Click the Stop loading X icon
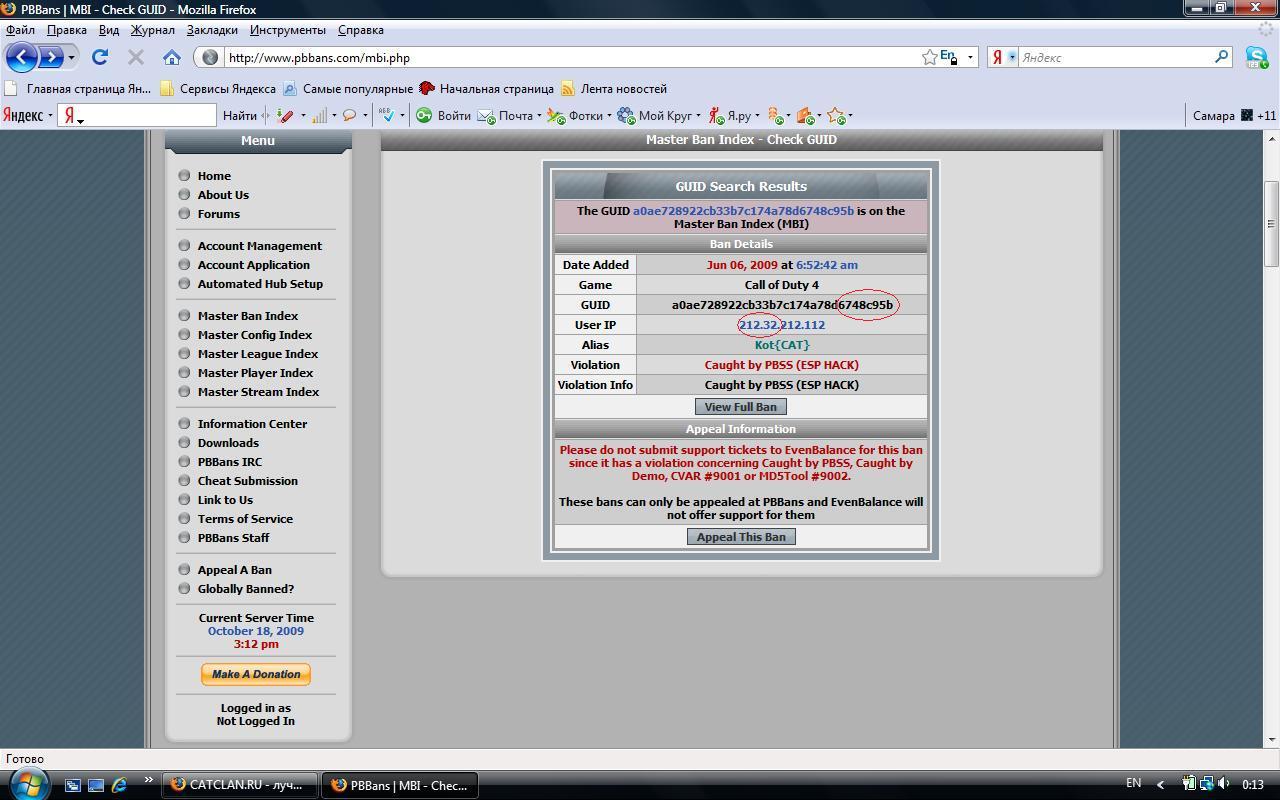This screenshot has width=1280, height=800. 136,57
